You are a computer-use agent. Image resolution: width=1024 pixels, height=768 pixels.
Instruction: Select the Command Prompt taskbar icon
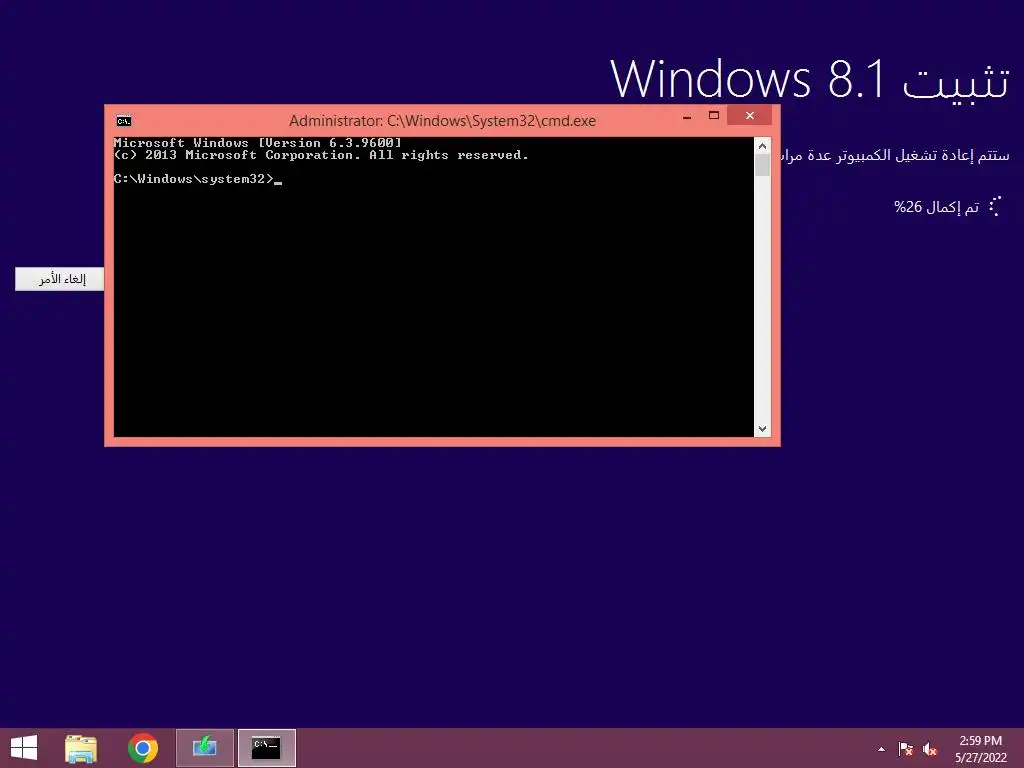[266, 748]
